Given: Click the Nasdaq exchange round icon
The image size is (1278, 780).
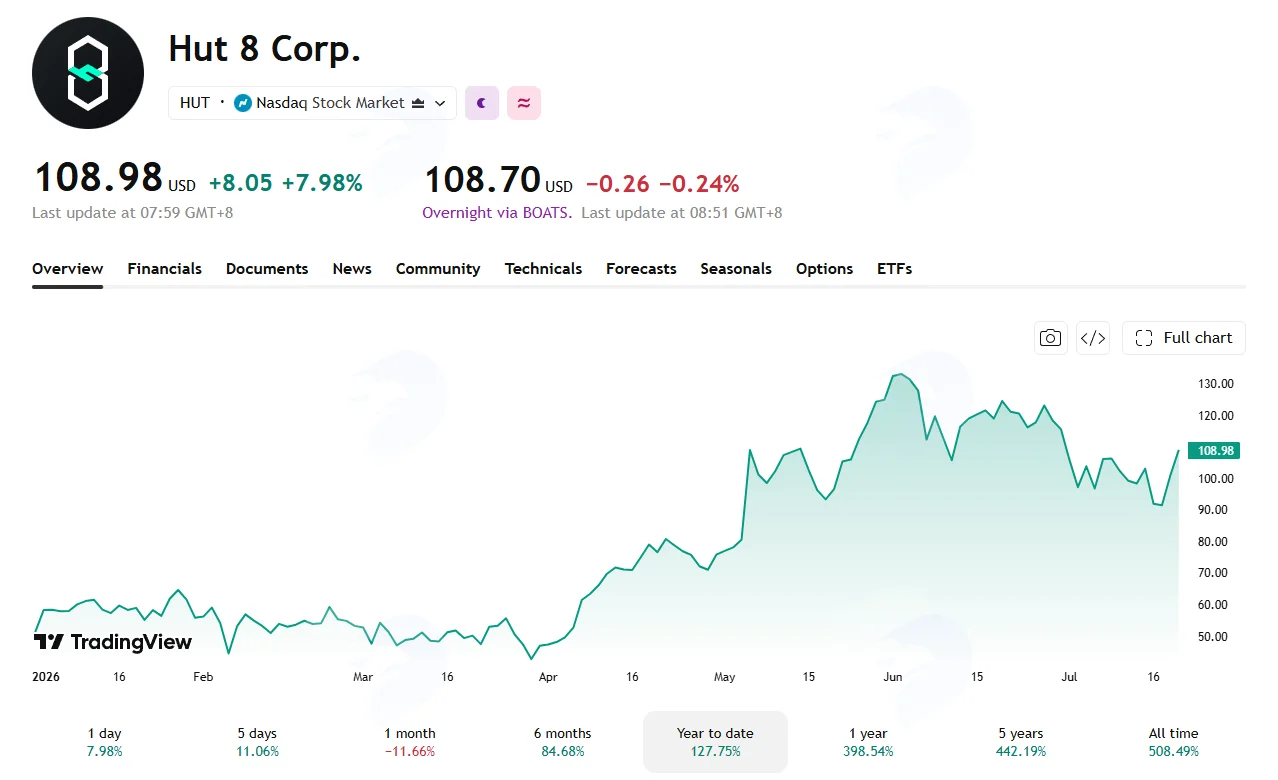Looking at the screenshot, I should pos(243,103).
